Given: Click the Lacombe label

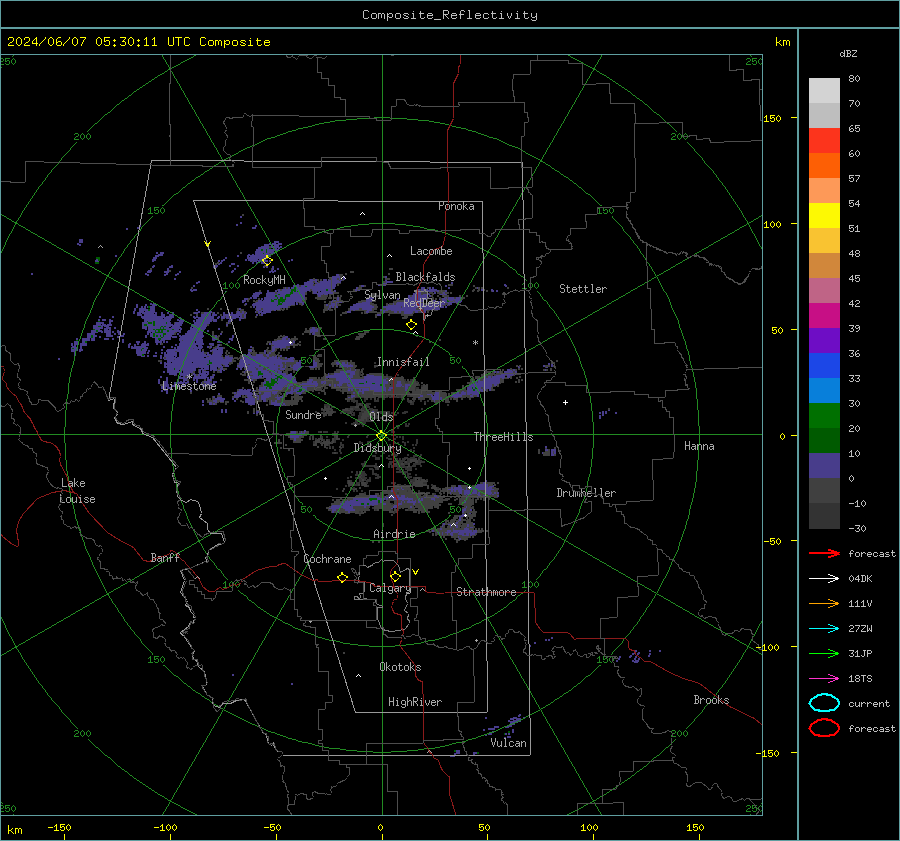Looking at the screenshot, I should (x=431, y=251).
